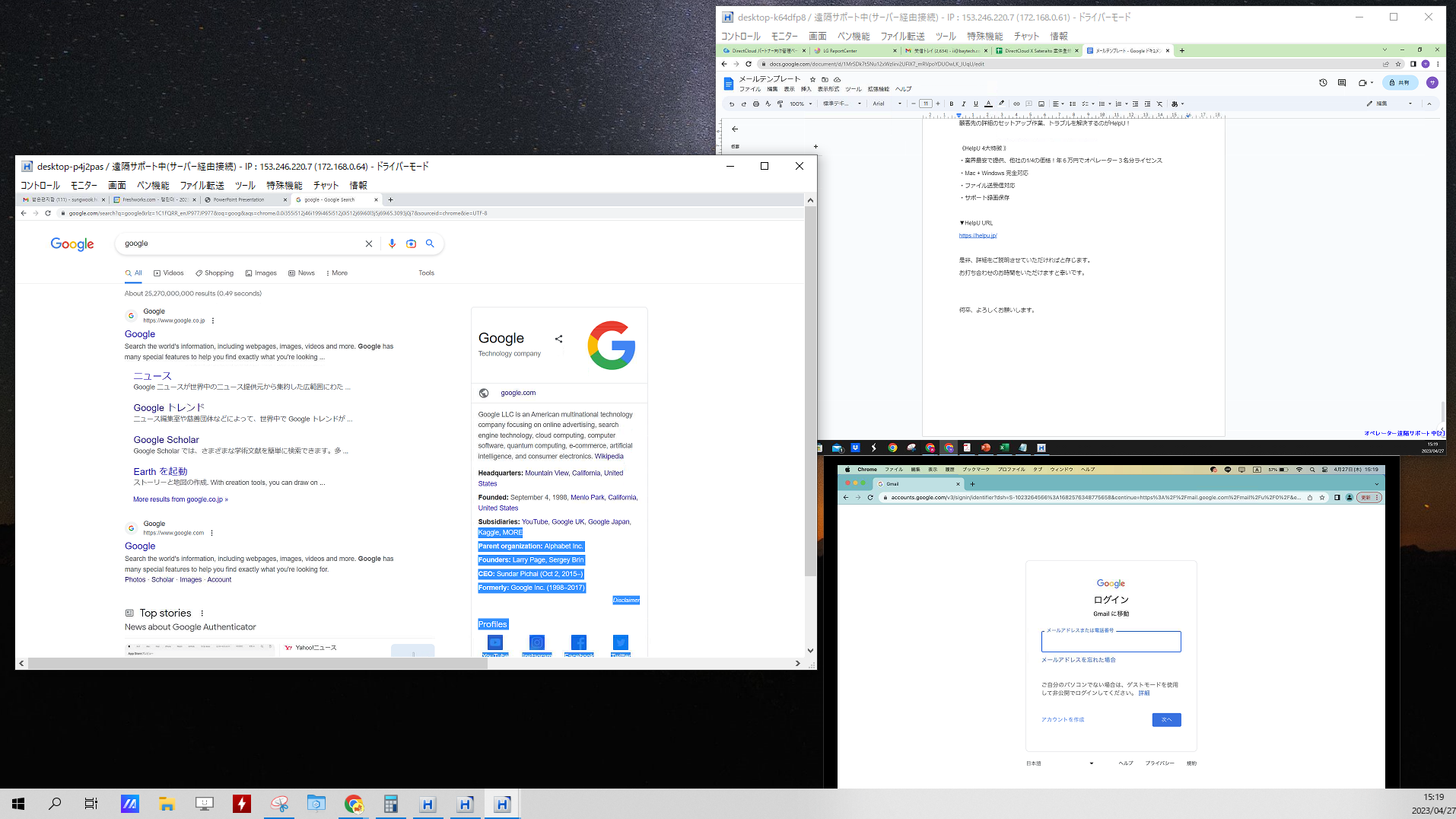Open the Dropbox icon in the remote taskbar
Viewport: 1456px width, 819px height.
click(x=855, y=448)
